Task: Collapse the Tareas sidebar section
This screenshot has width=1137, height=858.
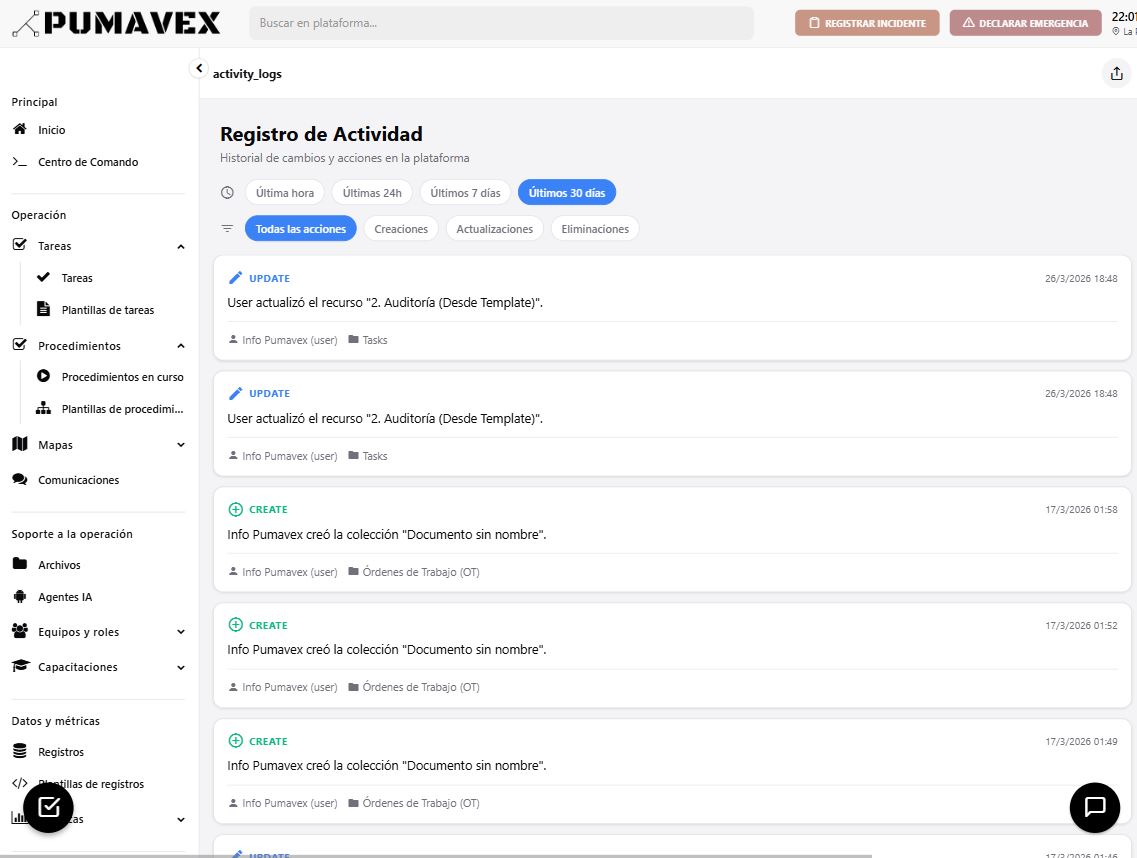Action: [x=181, y=246]
